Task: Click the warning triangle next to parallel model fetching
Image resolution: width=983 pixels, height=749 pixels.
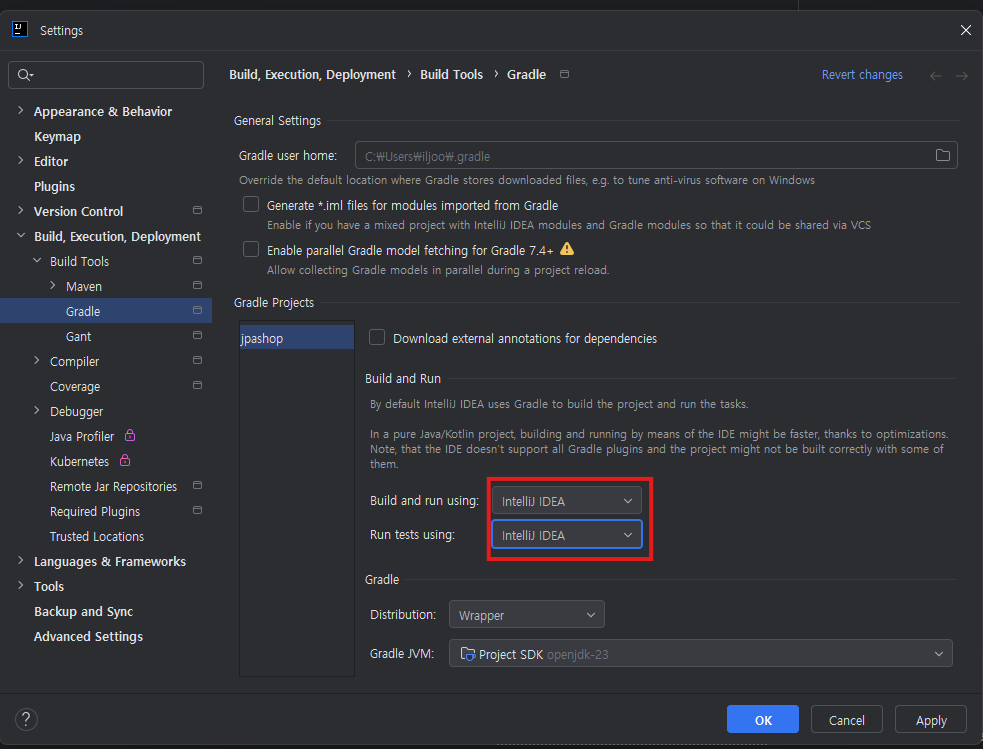Action: pyautogui.click(x=567, y=249)
